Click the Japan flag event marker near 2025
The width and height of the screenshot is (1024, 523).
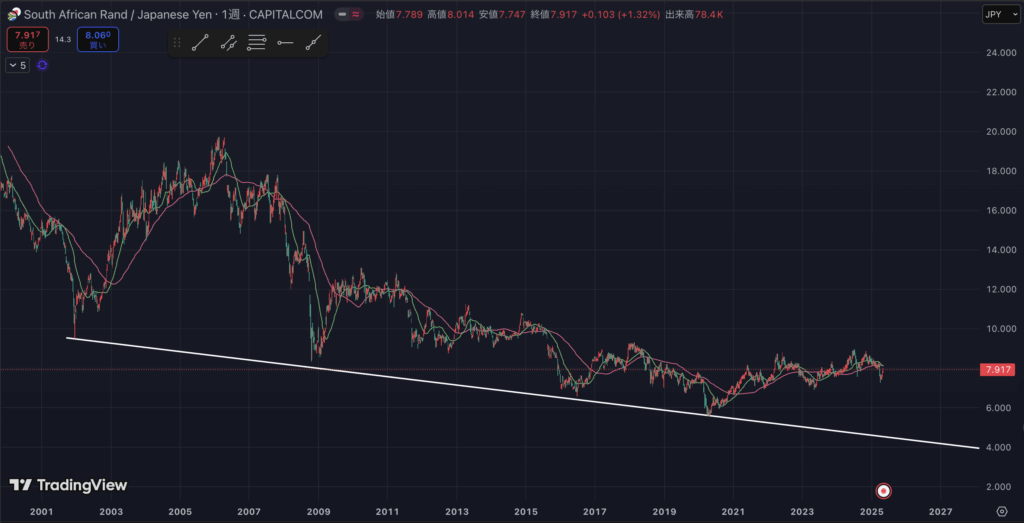(884, 490)
